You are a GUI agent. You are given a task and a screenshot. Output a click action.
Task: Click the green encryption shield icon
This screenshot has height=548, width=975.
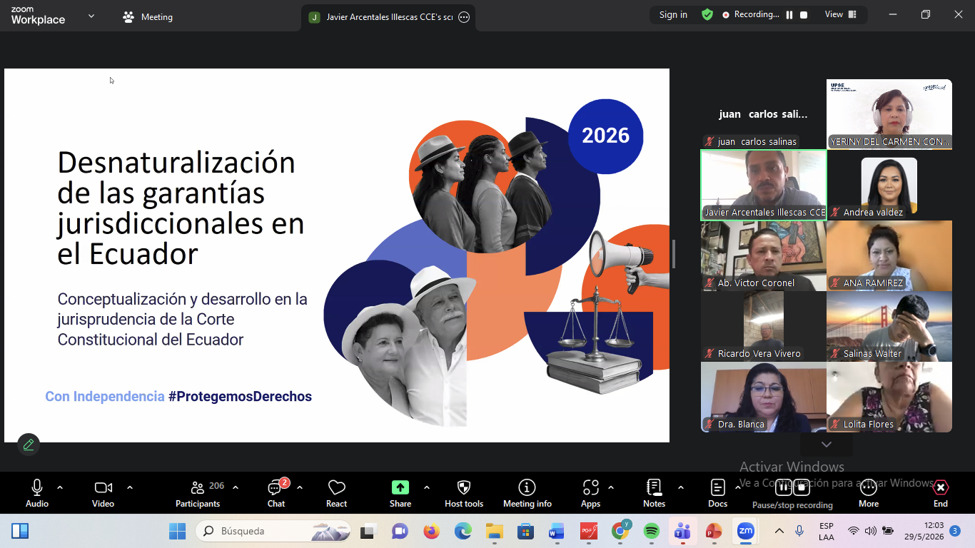pos(707,14)
